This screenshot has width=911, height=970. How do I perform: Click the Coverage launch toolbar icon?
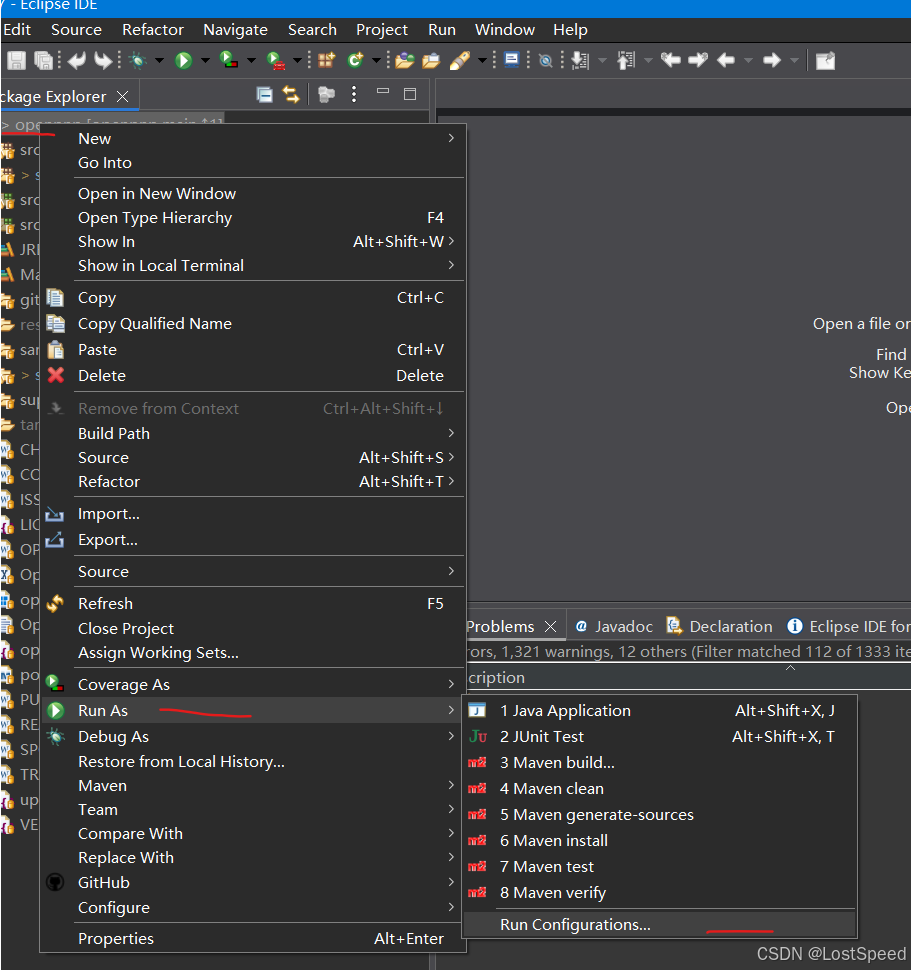(x=229, y=60)
